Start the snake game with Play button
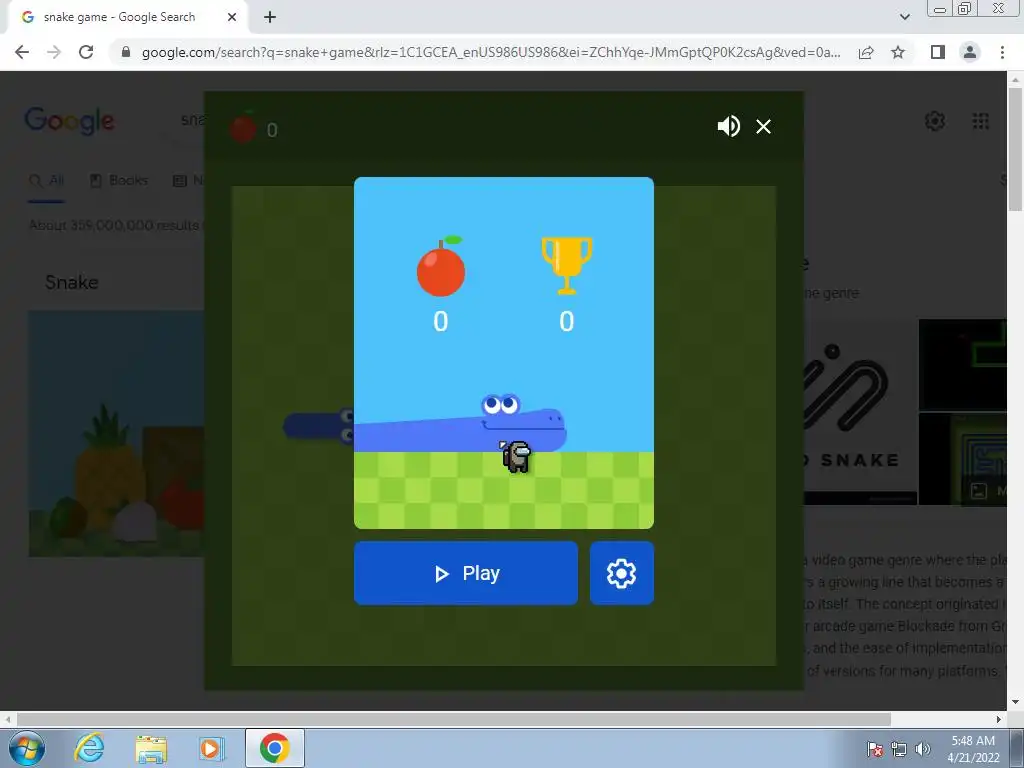 pyautogui.click(x=466, y=573)
